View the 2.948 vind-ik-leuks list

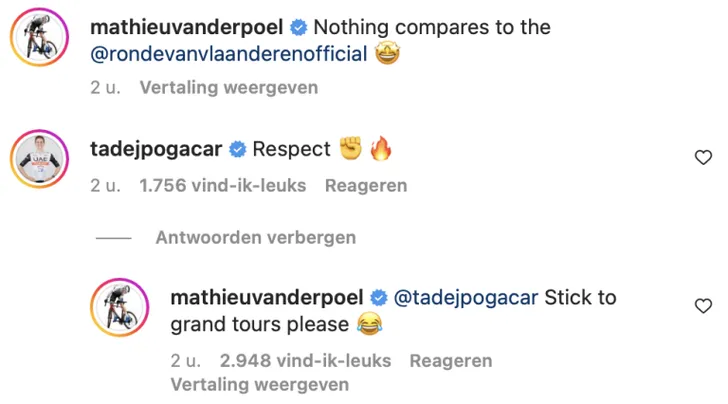click(305, 360)
